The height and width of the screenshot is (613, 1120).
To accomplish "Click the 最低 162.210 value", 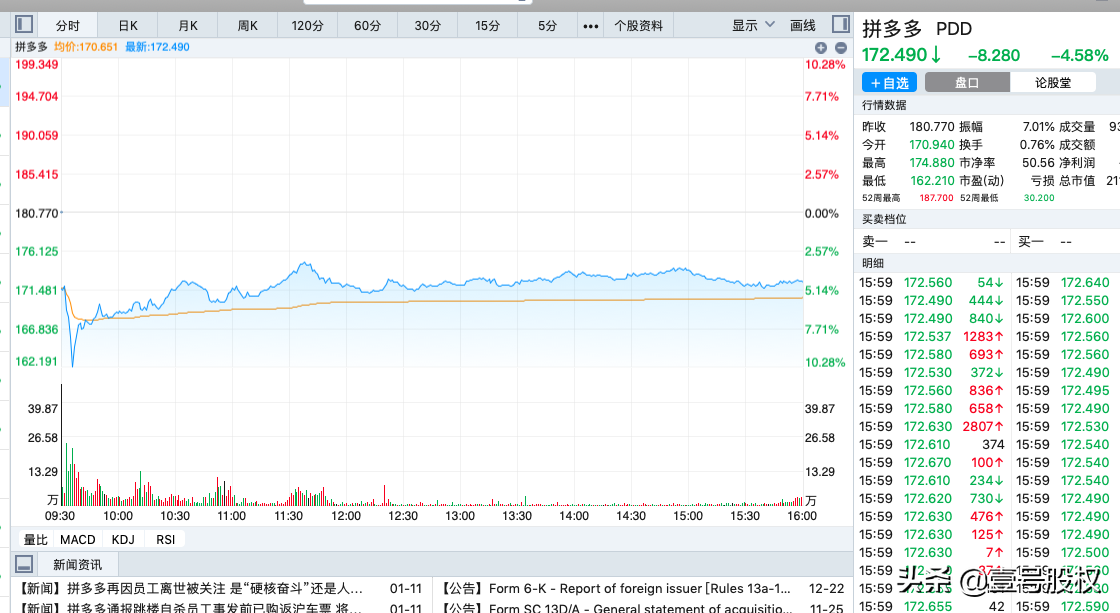I will tap(931, 181).
